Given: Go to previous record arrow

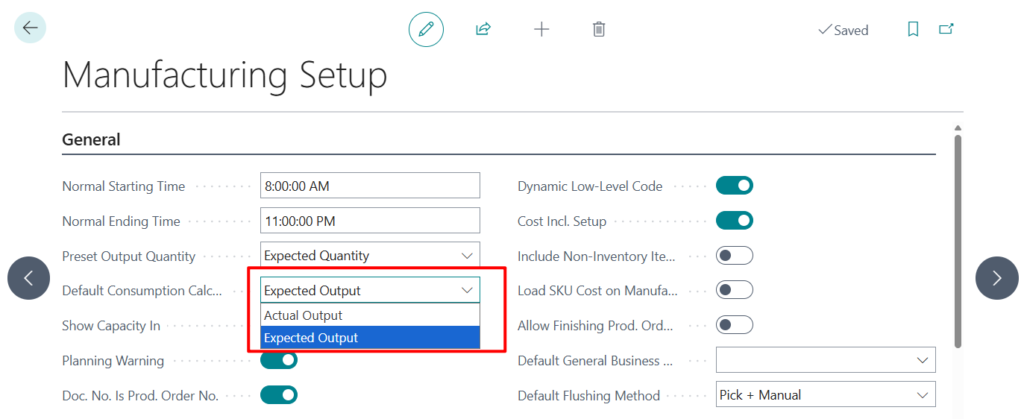Looking at the screenshot, I should click(28, 278).
